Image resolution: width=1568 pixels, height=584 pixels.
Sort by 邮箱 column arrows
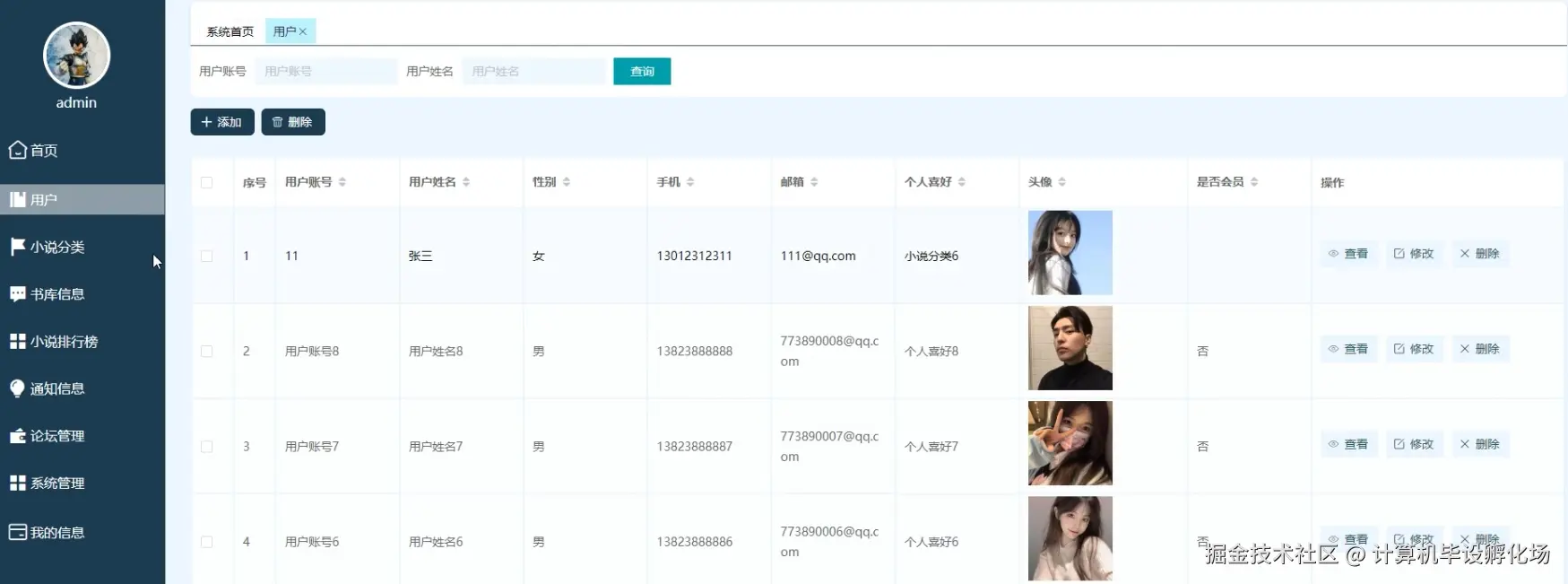[x=814, y=182]
